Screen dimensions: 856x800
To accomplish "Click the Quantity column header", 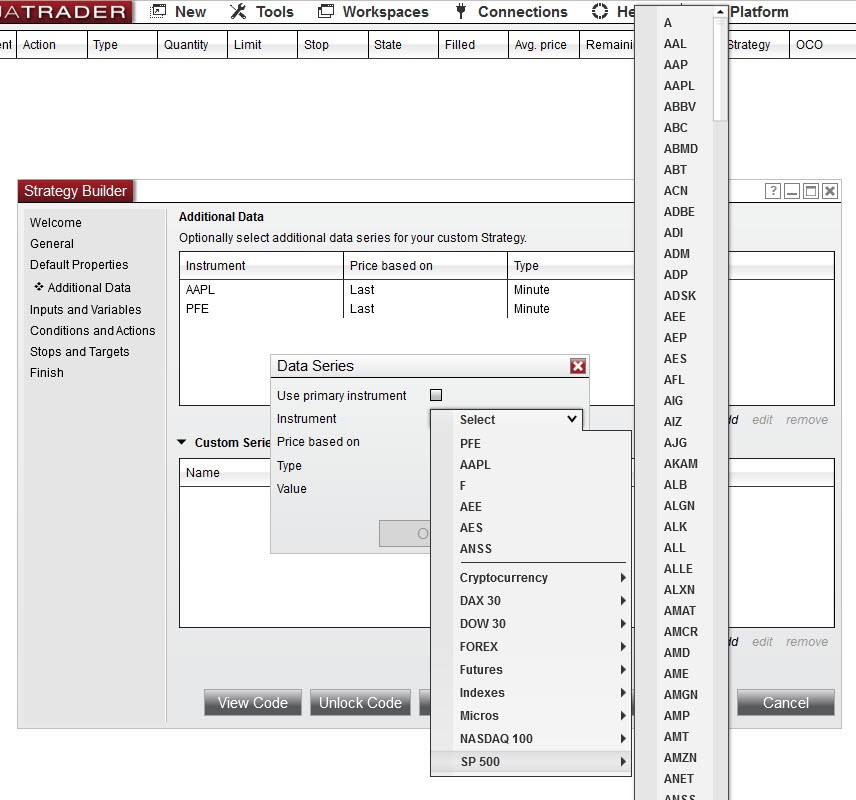I will [192, 44].
